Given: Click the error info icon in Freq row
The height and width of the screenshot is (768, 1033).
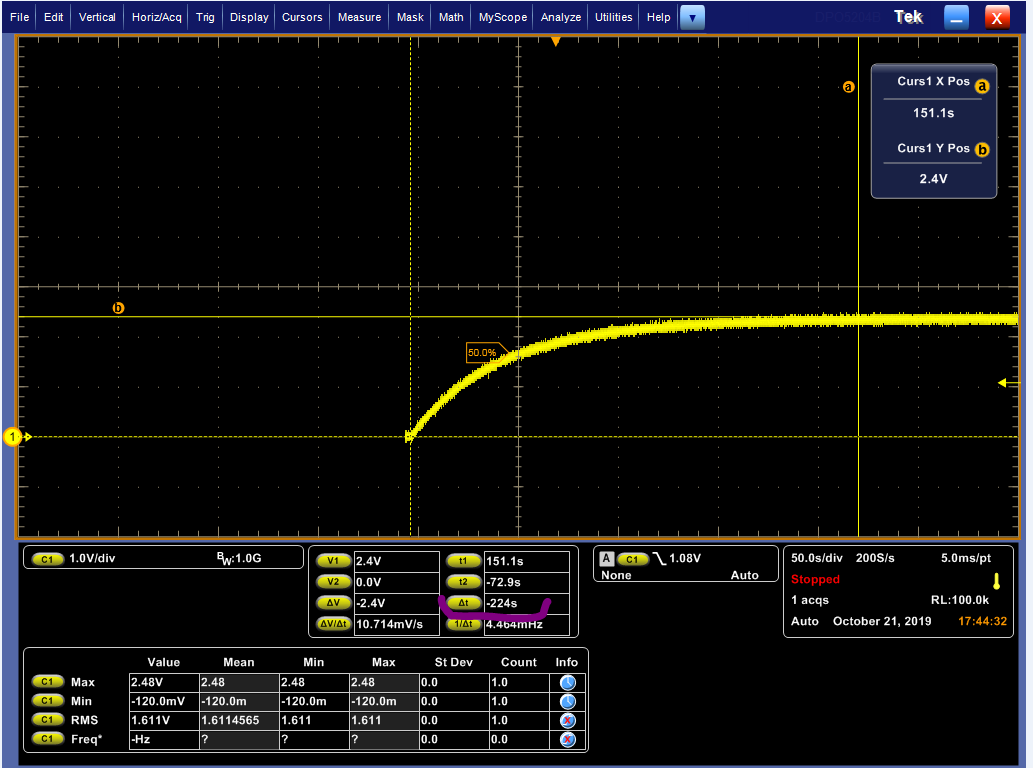Looking at the screenshot, I should coord(567,740).
